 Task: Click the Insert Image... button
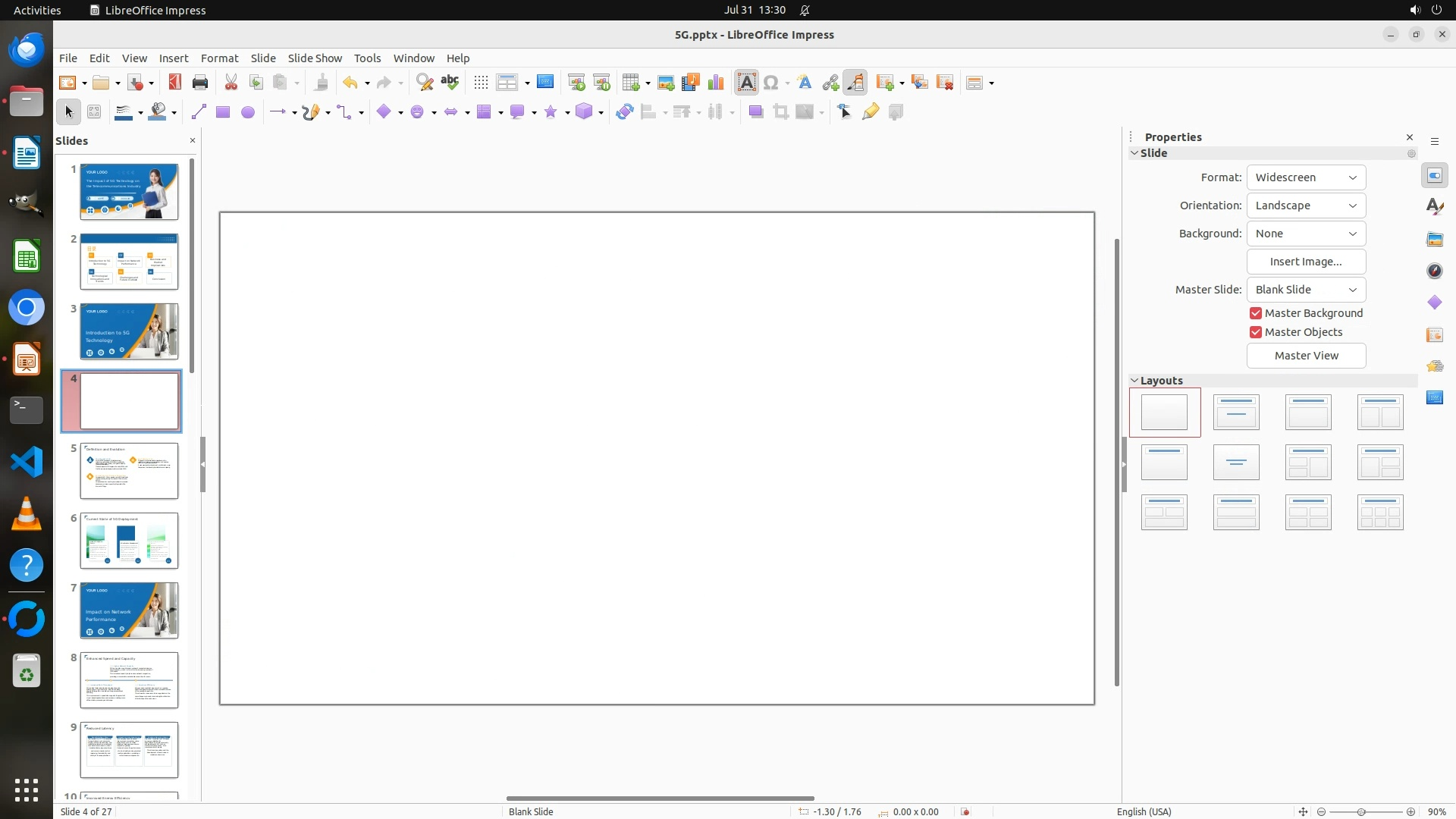point(1306,262)
